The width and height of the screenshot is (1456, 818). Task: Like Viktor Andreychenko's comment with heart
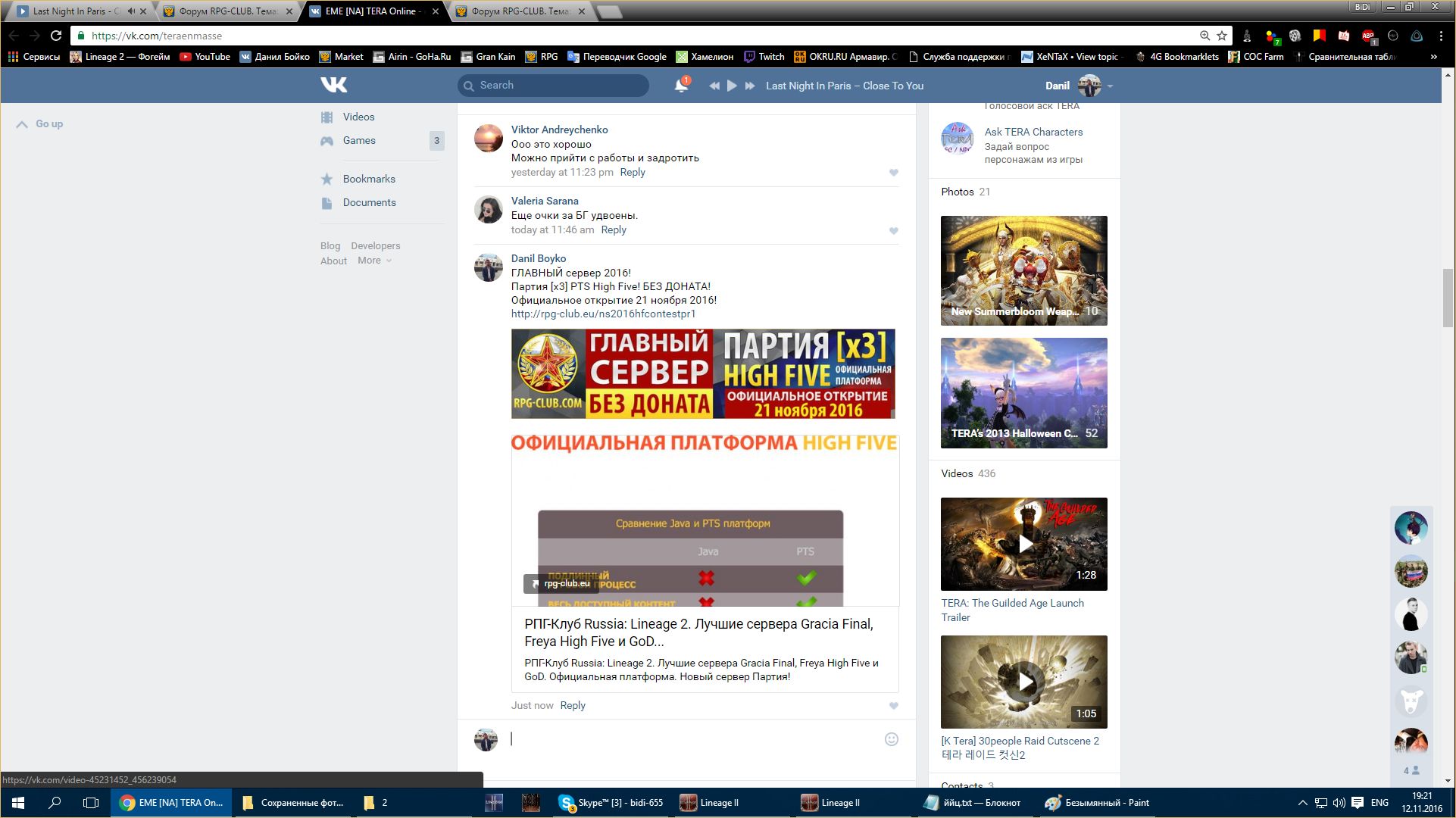click(x=894, y=173)
